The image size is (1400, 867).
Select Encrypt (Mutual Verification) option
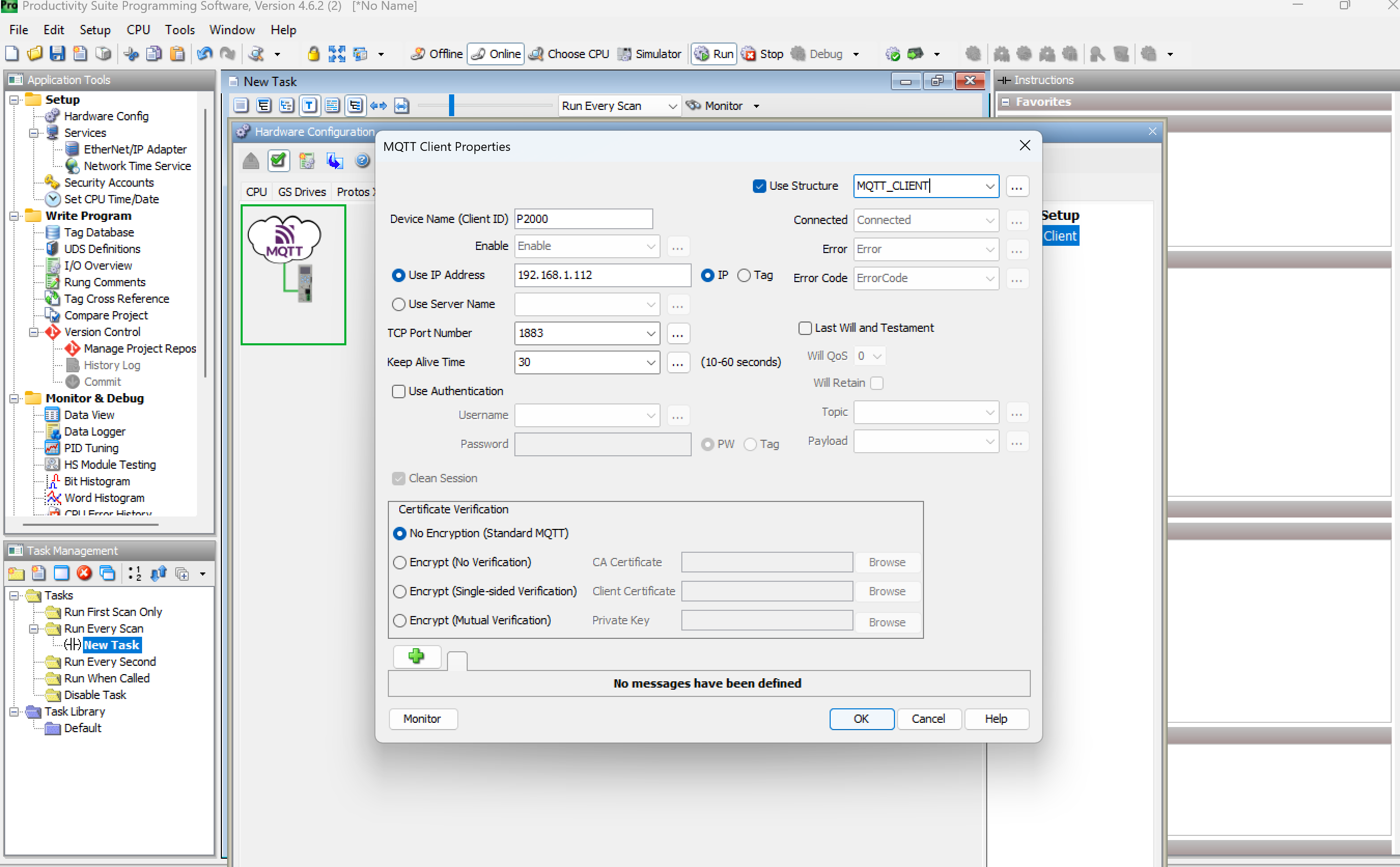pos(400,620)
